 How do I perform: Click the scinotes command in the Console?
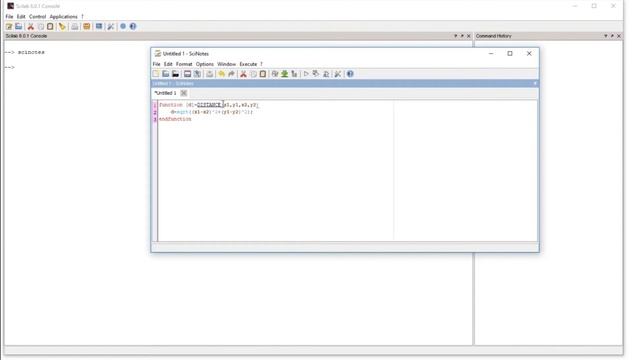click(31, 52)
